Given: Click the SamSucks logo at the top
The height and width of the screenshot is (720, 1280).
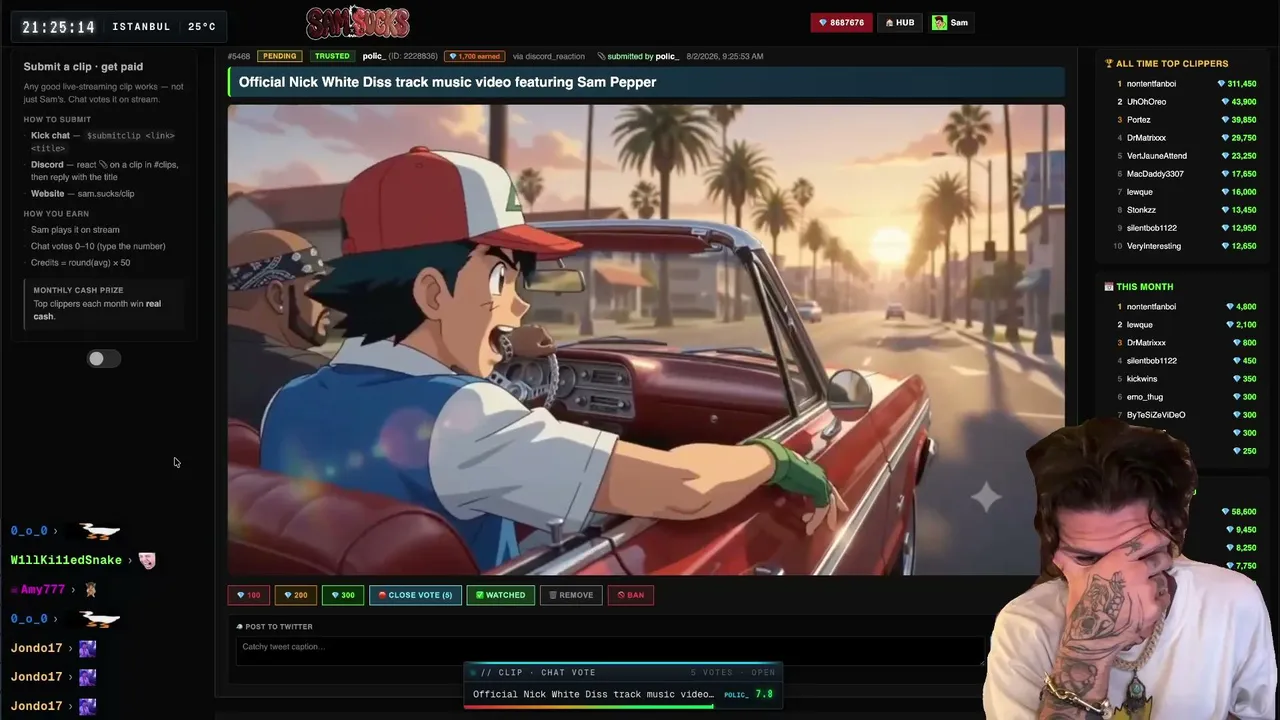Looking at the screenshot, I should [358, 22].
